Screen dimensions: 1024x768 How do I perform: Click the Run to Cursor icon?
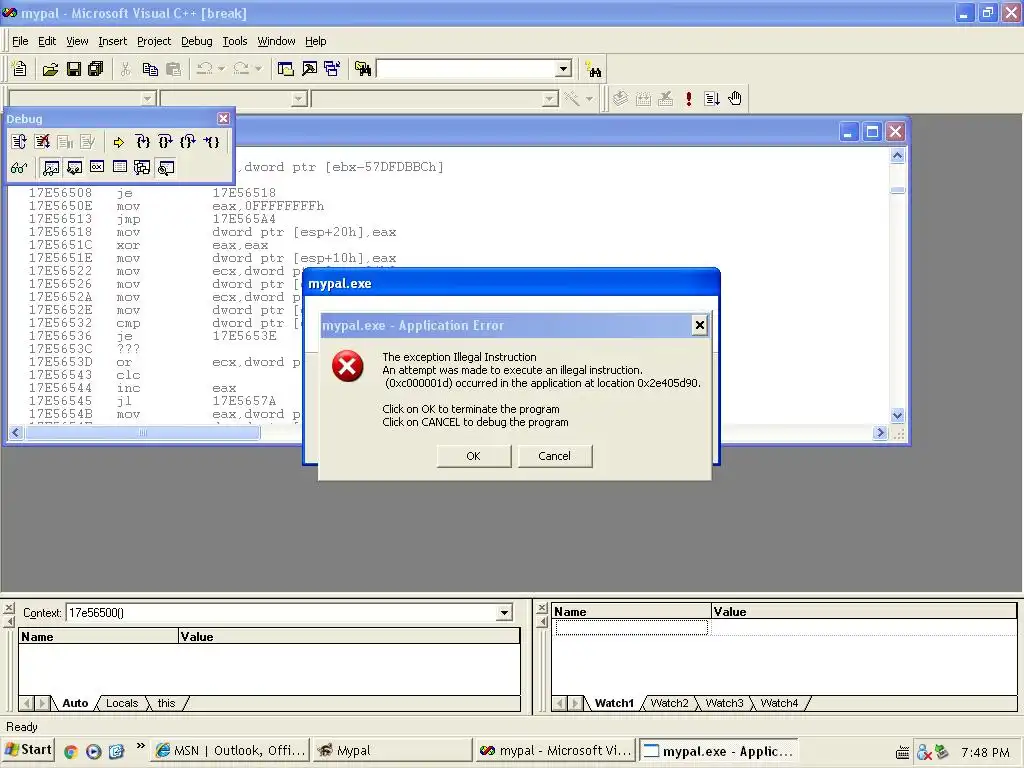tap(211, 142)
